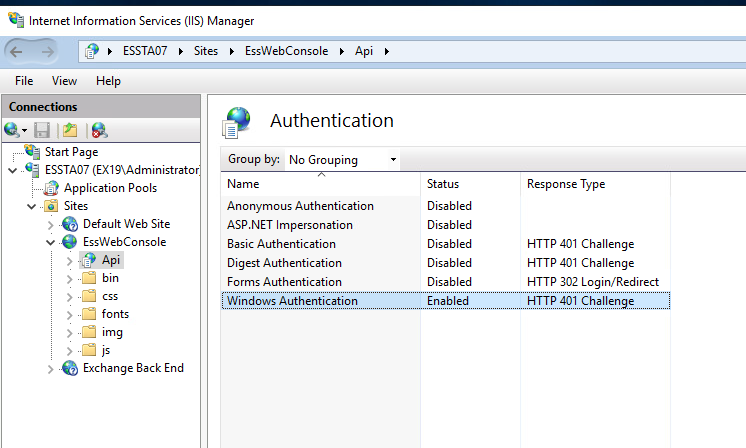The height and width of the screenshot is (448, 746).
Task: Click the Application Pools icon
Action: (51, 188)
